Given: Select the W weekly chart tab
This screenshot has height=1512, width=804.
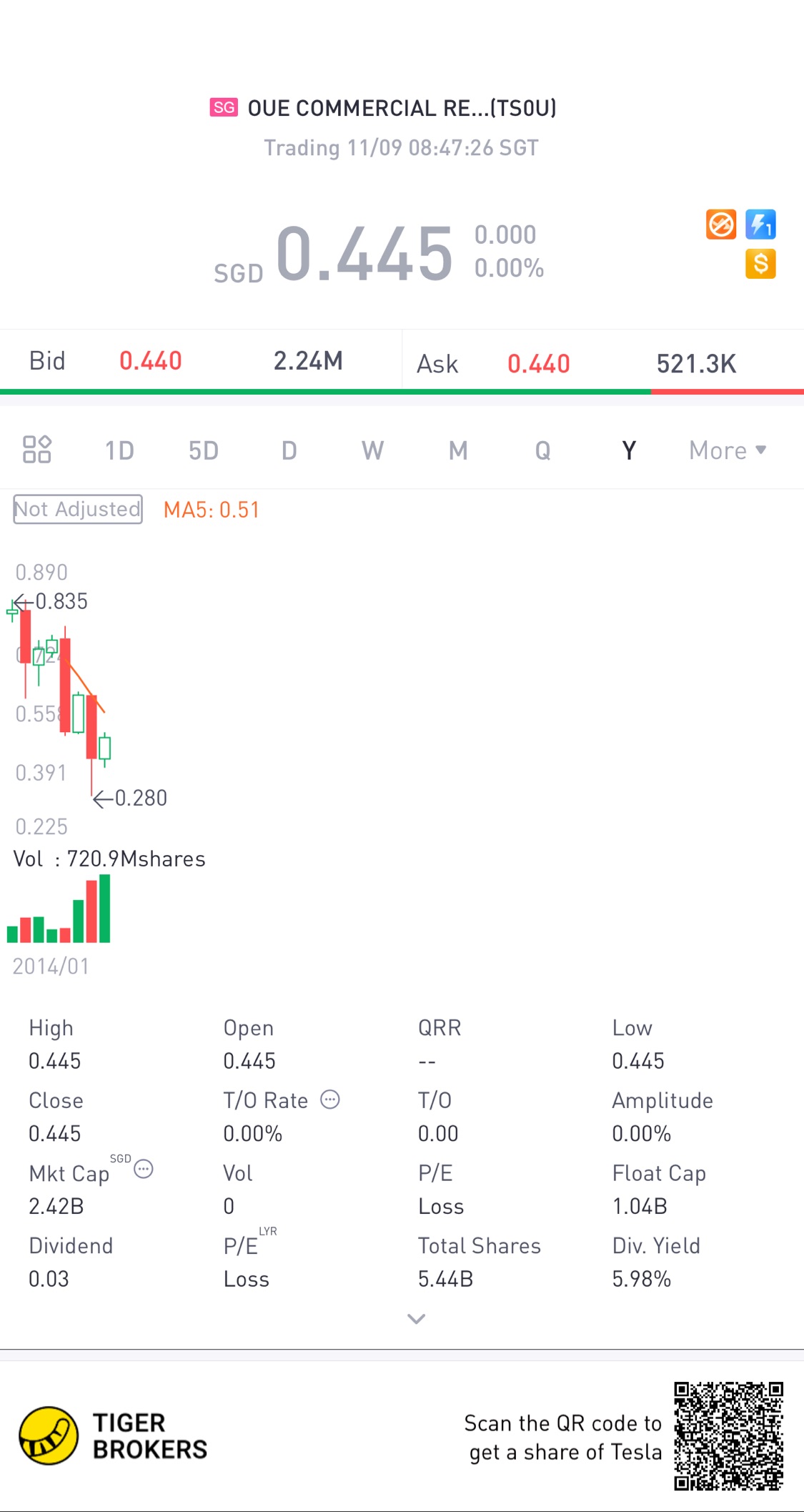Looking at the screenshot, I should point(372,450).
